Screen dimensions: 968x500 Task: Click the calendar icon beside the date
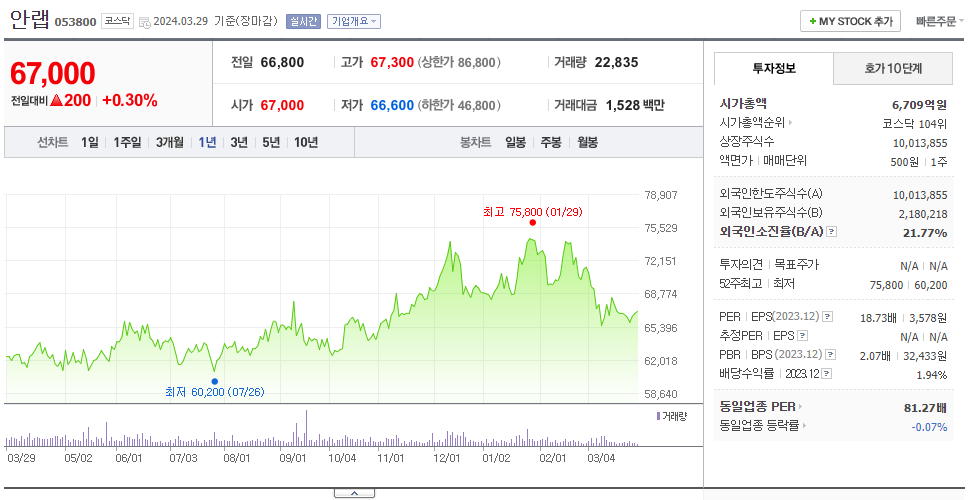(144, 22)
